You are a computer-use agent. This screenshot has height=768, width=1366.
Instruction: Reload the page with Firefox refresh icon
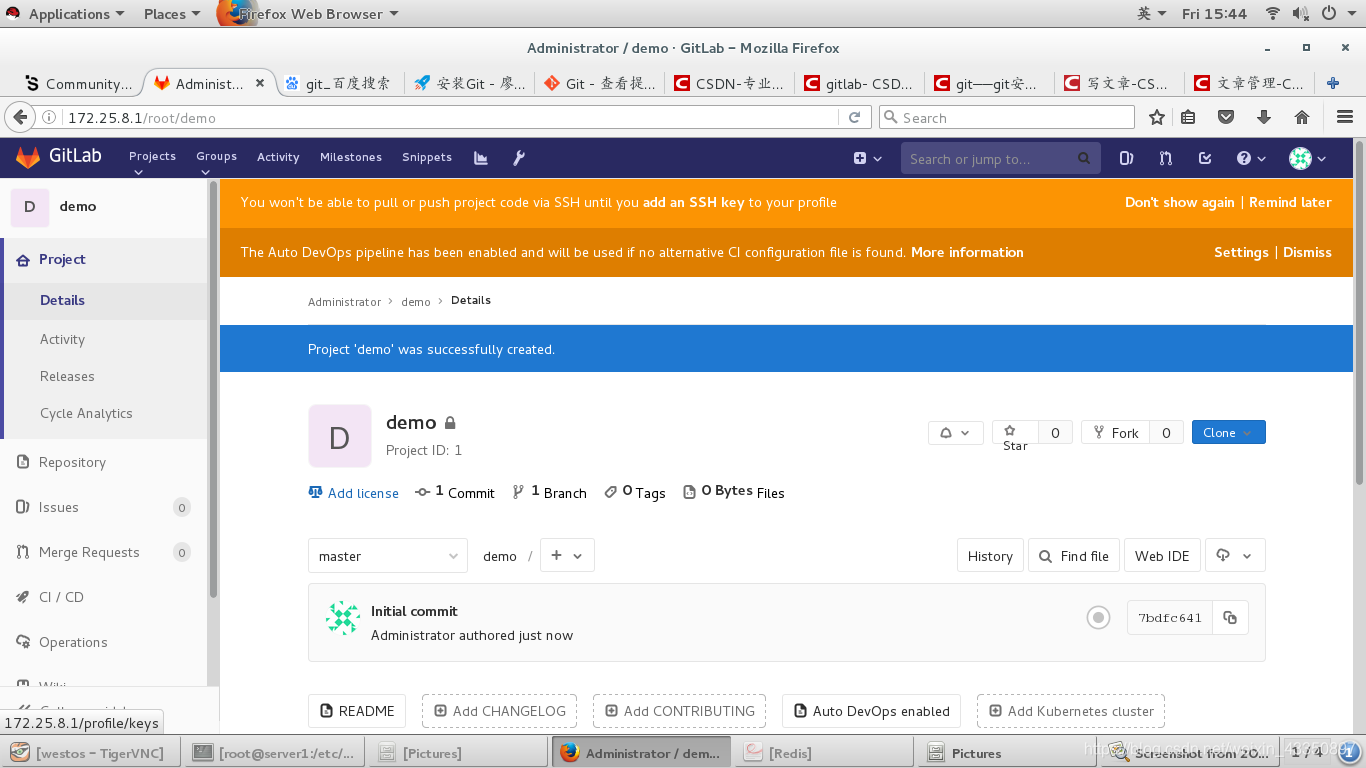click(x=854, y=117)
